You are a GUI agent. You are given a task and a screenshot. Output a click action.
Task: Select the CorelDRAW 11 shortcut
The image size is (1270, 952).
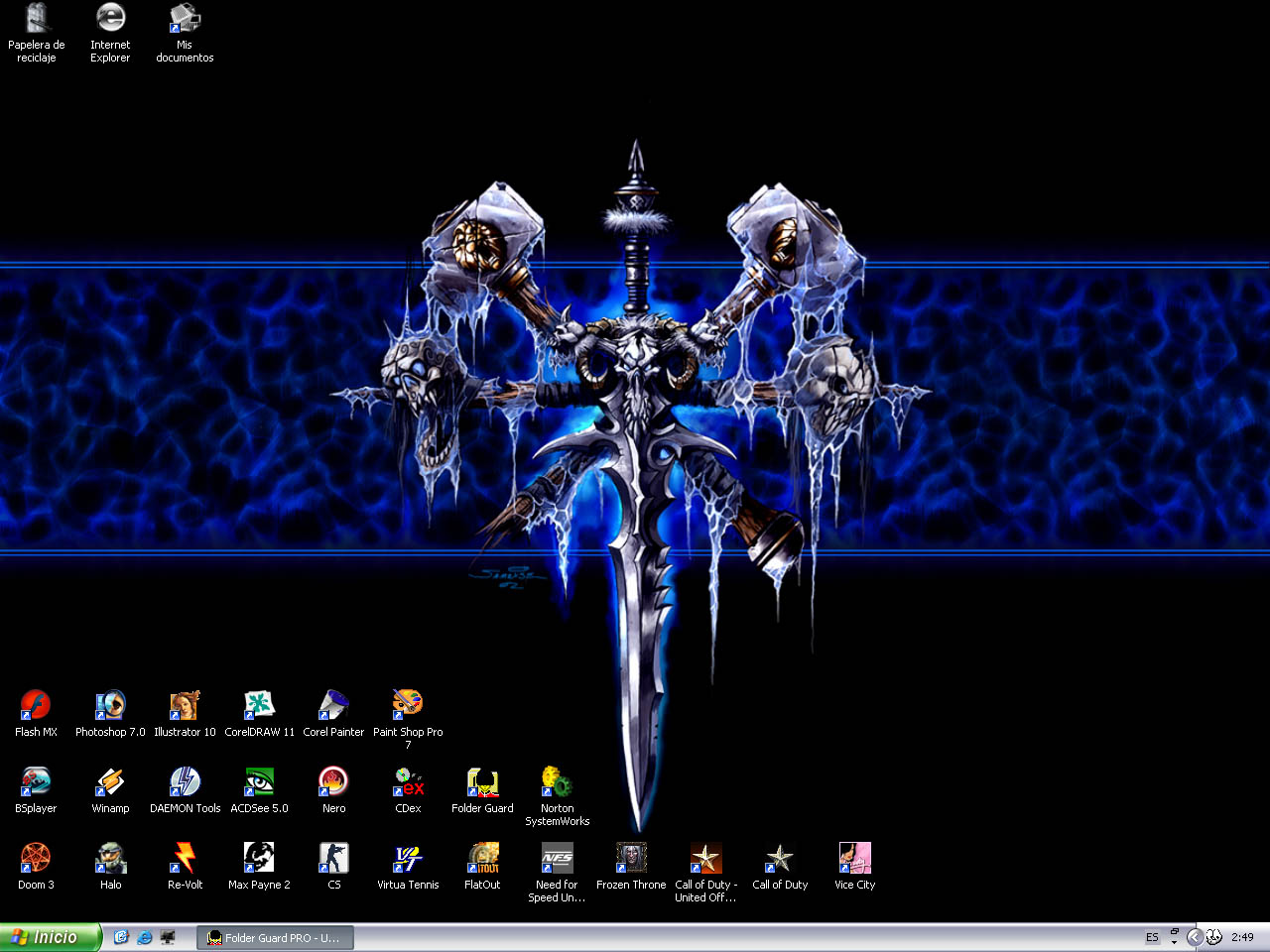259,713
